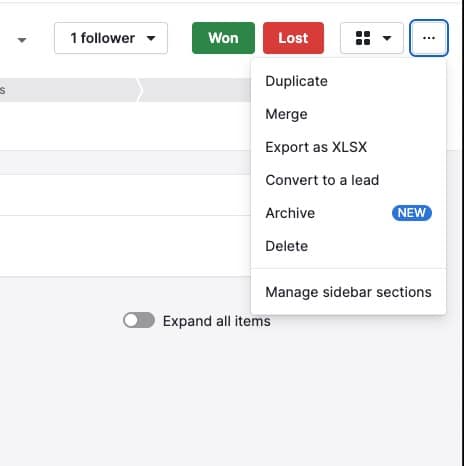Viewport: 464px width, 466px height.
Task: Click the pipeline stage chevron segment
Action: (70, 90)
